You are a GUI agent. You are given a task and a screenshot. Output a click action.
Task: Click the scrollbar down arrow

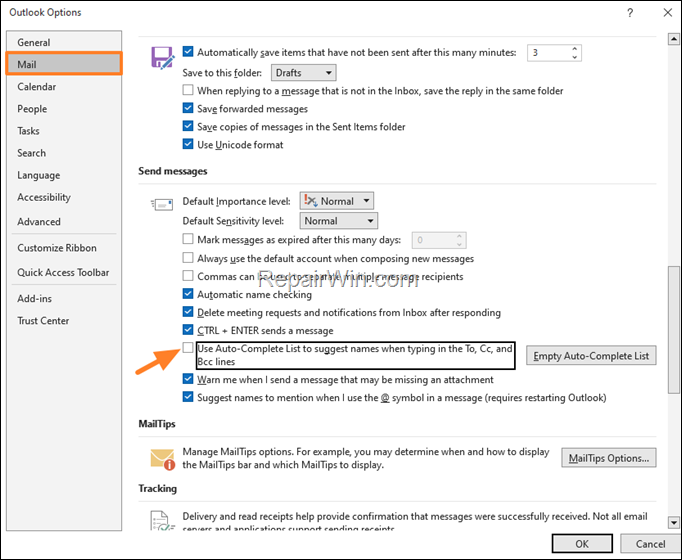(x=674, y=522)
